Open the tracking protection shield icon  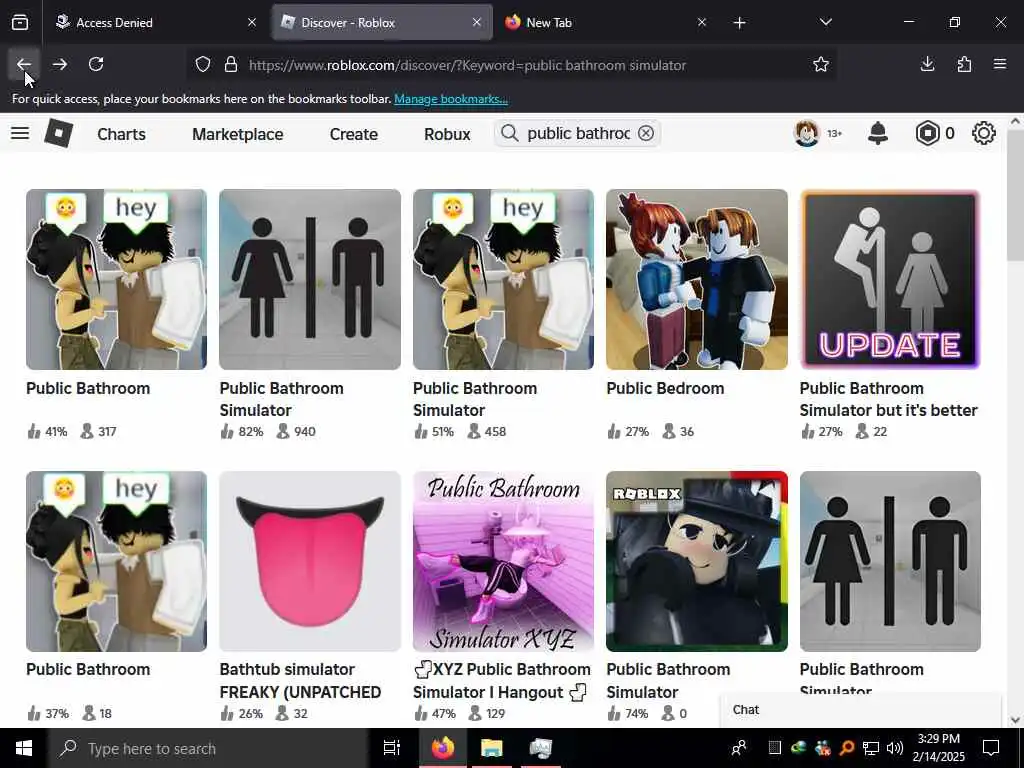203,65
